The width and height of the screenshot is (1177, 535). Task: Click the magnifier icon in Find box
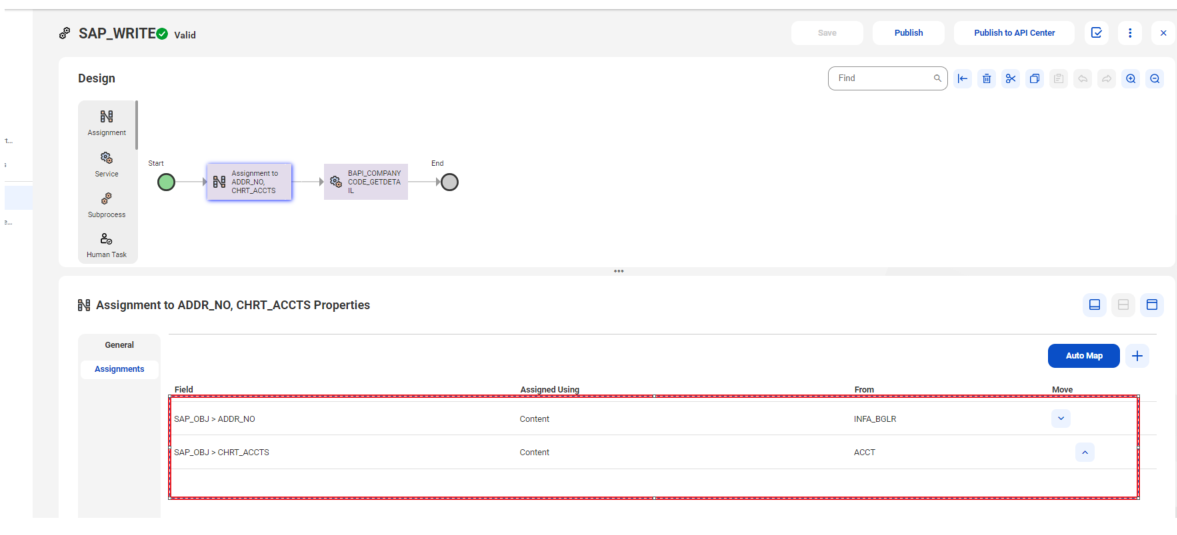click(937, 78)
